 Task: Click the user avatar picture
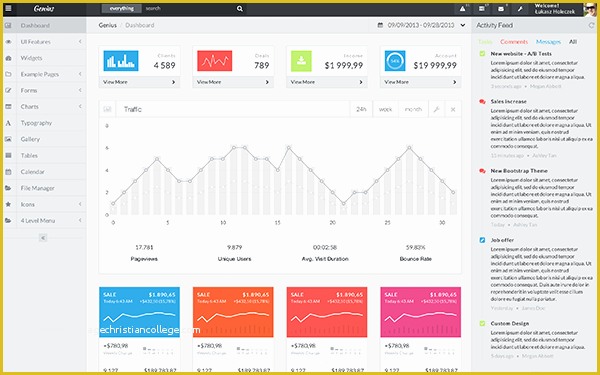click(590, 10)
